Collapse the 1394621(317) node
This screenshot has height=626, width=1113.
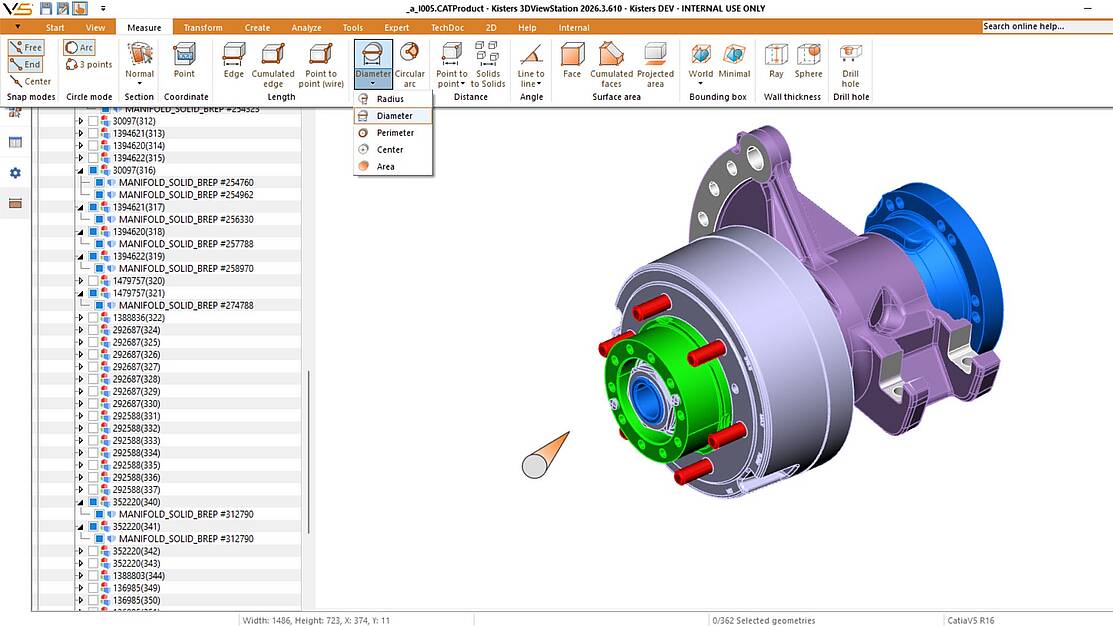tap(80, 207)
